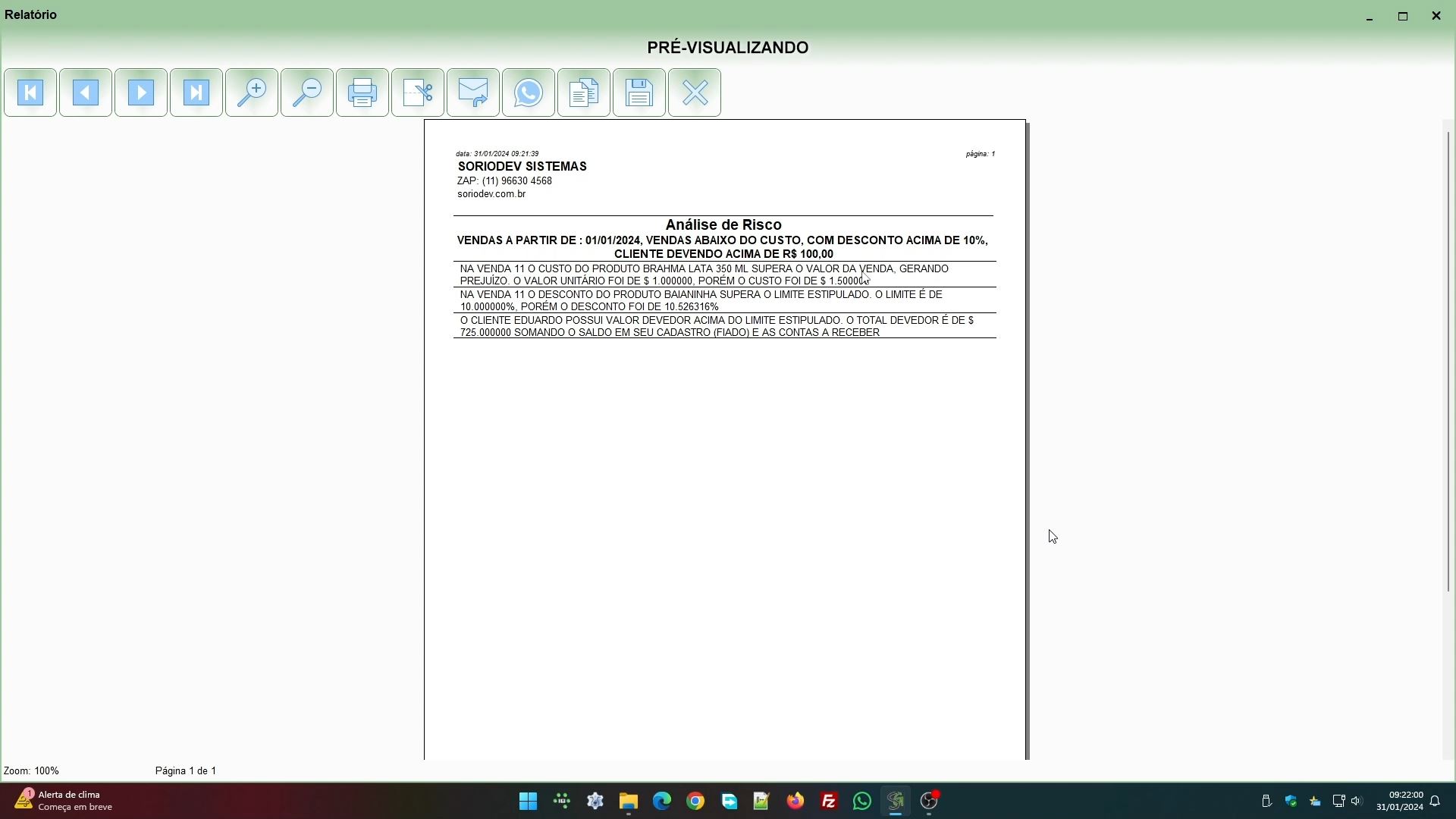
Task: Copy report with documents icon
Action: (584, 93)
